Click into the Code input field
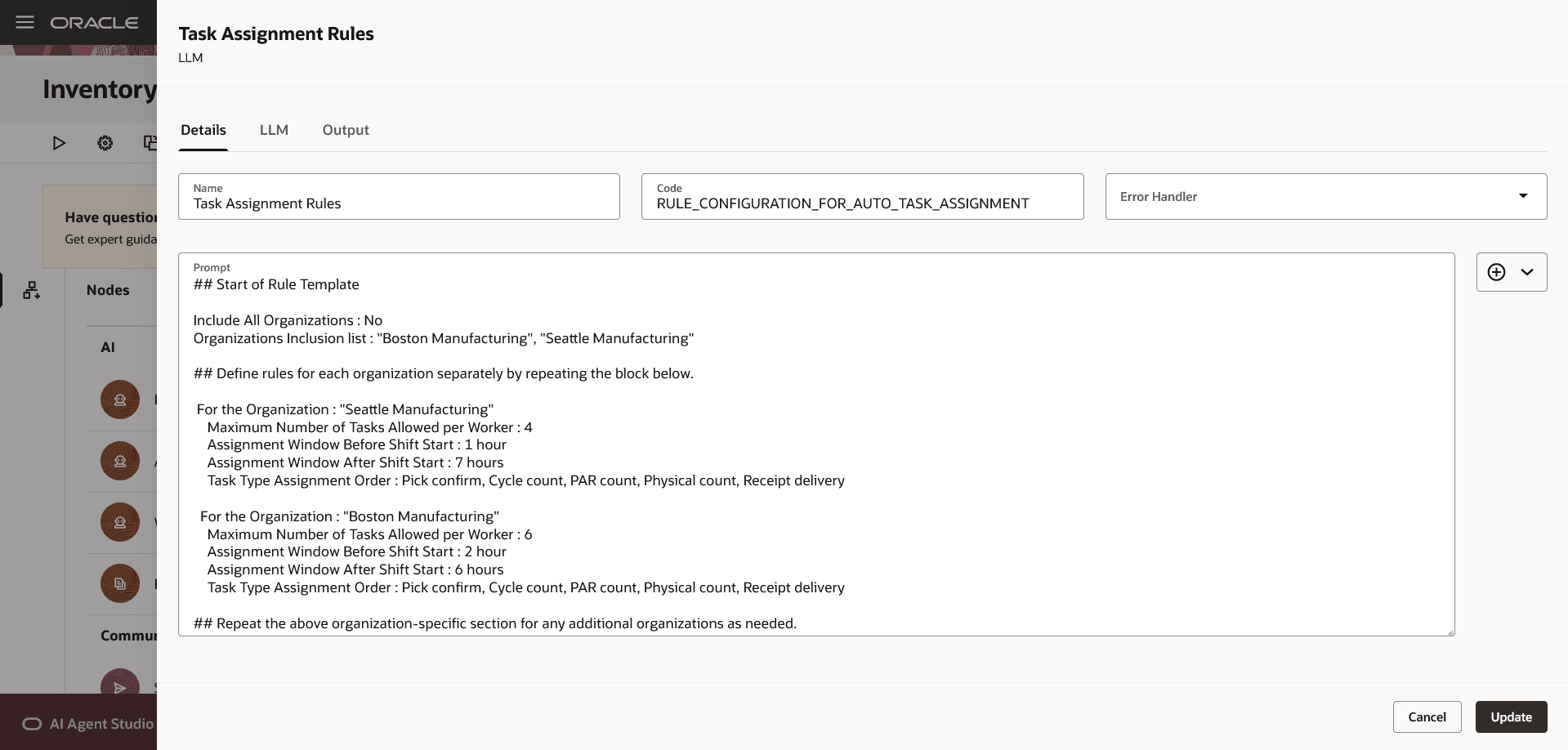The height and width of the screenshot is (750, 1568). pyautogui.click(x=862, y=203)
